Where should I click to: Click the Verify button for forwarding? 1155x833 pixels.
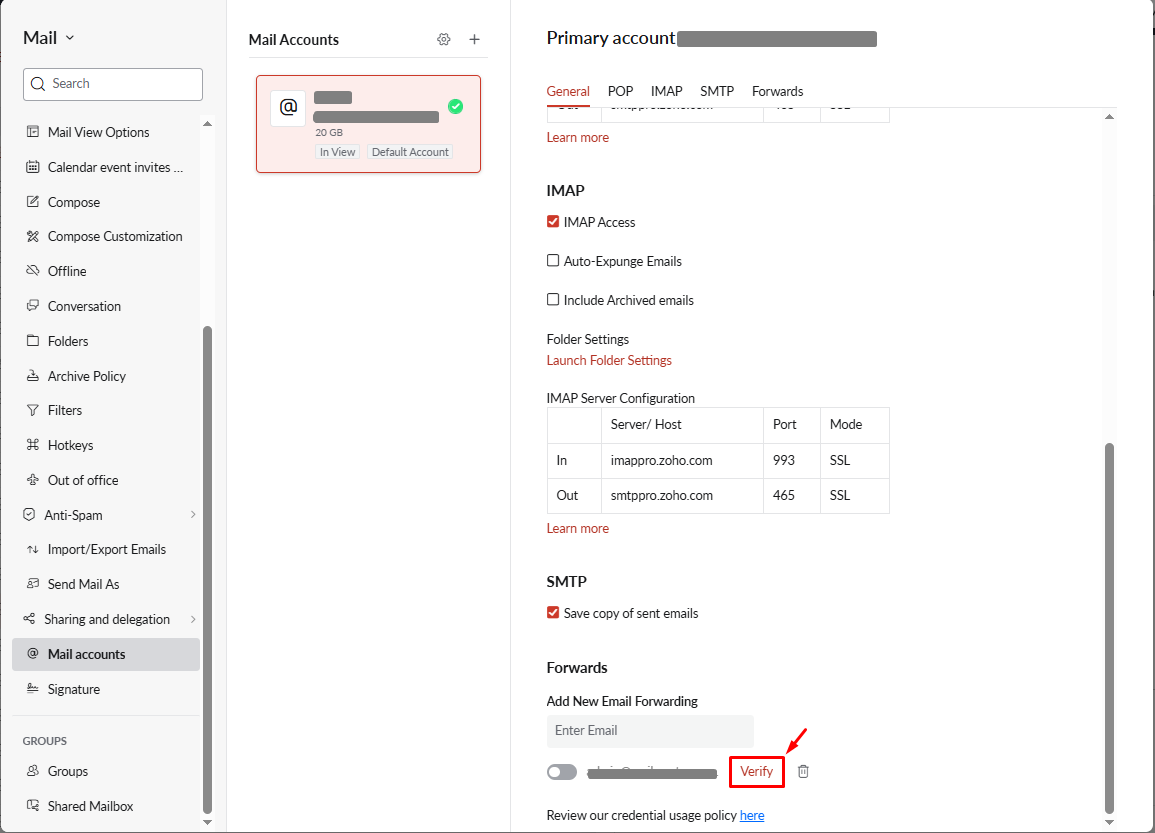756,772
